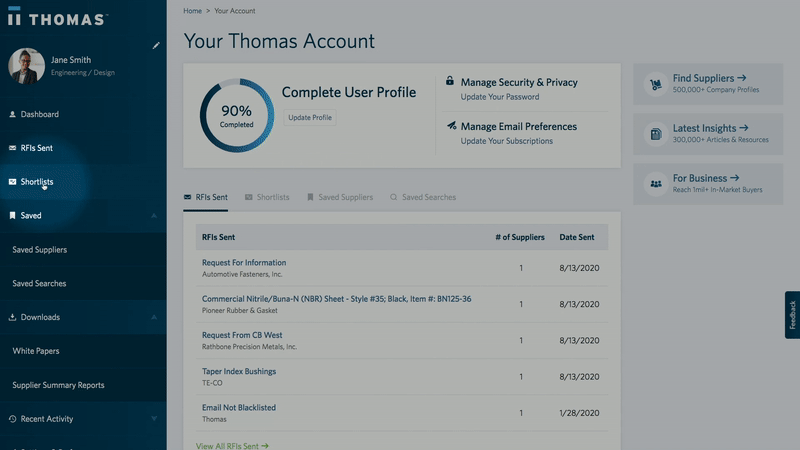Viewport: 800px width, 450px height.
Task: Click the Update Your Password link
Action: 499,97
